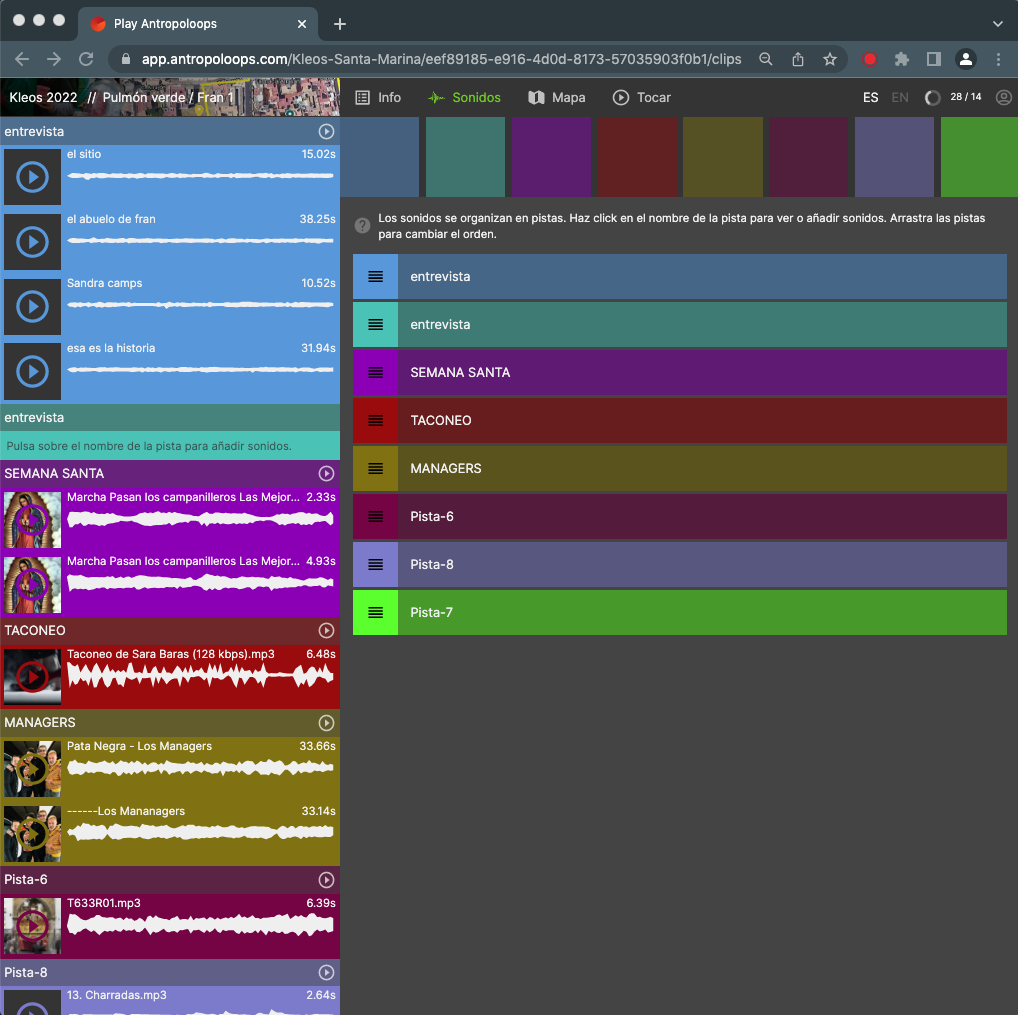Open the user account profile icon
The image size is (1018, 1015).
point(1003,98)
